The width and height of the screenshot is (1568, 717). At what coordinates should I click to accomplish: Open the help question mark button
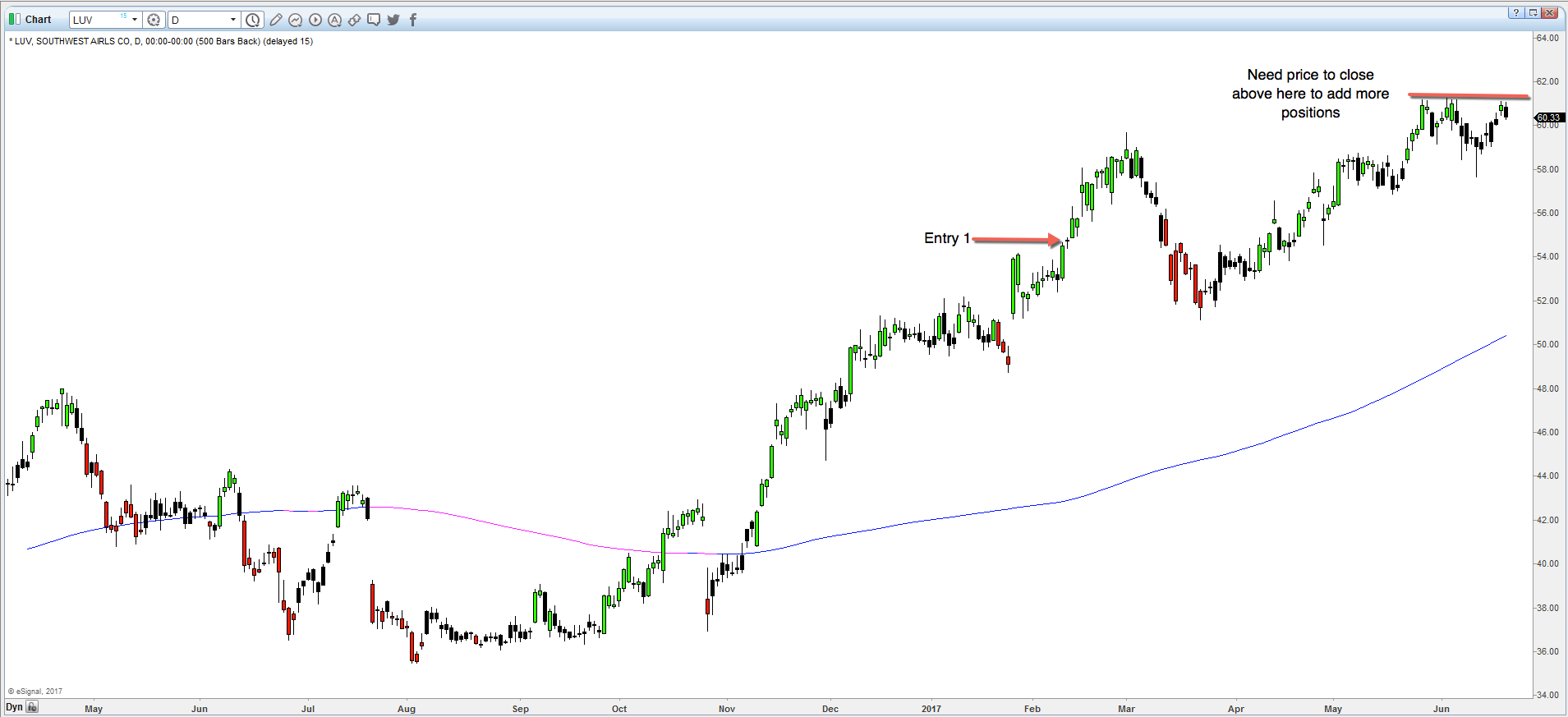click(1516, 12)
